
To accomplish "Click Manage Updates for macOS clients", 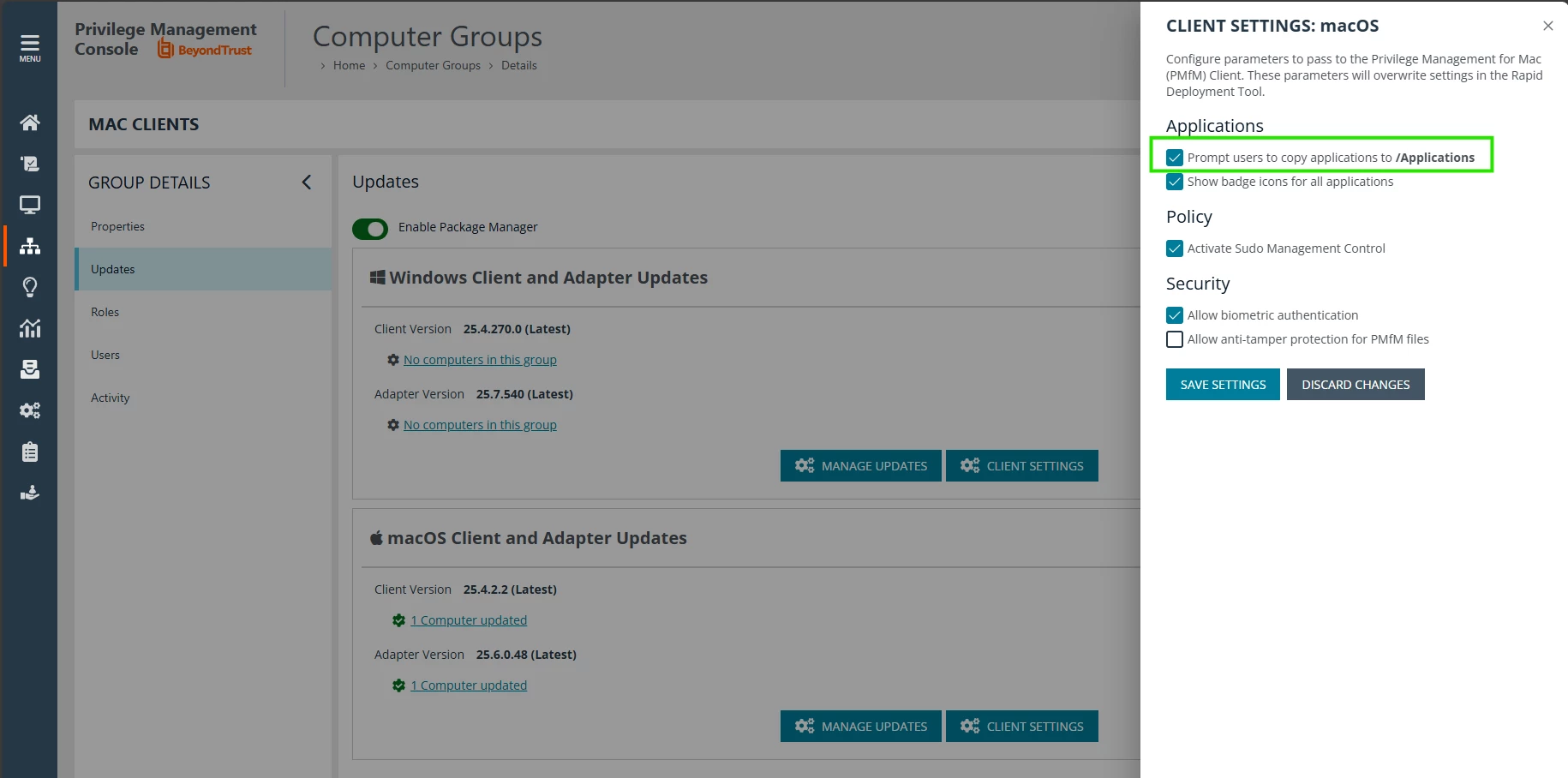I will coord(860,726).
